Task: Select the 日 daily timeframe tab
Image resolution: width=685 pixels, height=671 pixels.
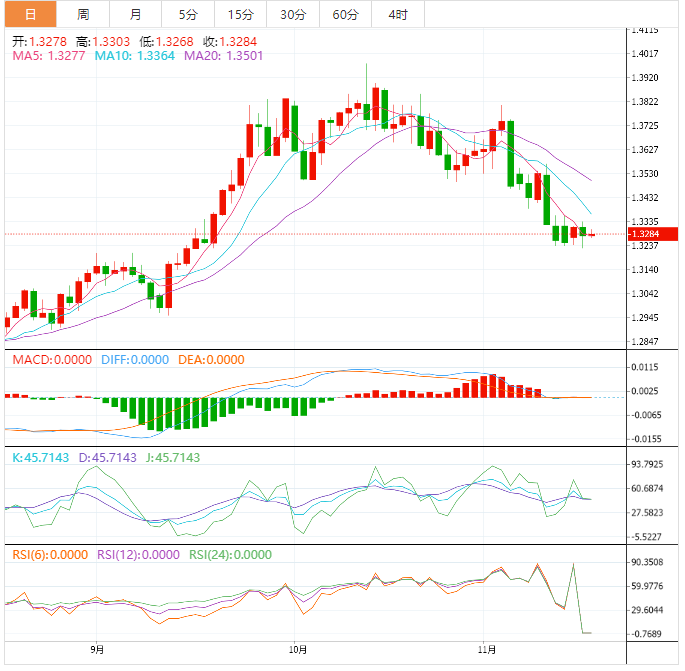Action: (x=31, y=14)
